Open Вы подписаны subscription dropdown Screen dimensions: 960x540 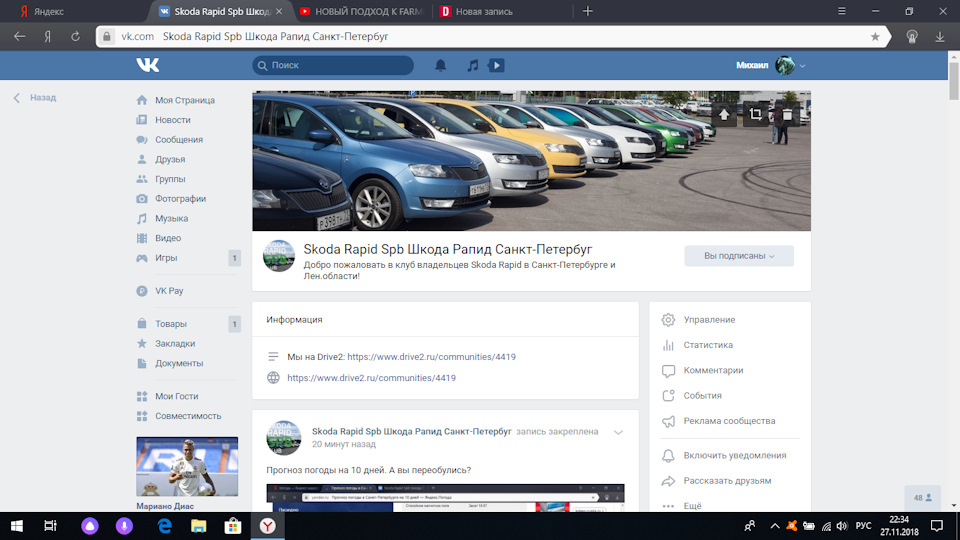[x=739, y=256]
